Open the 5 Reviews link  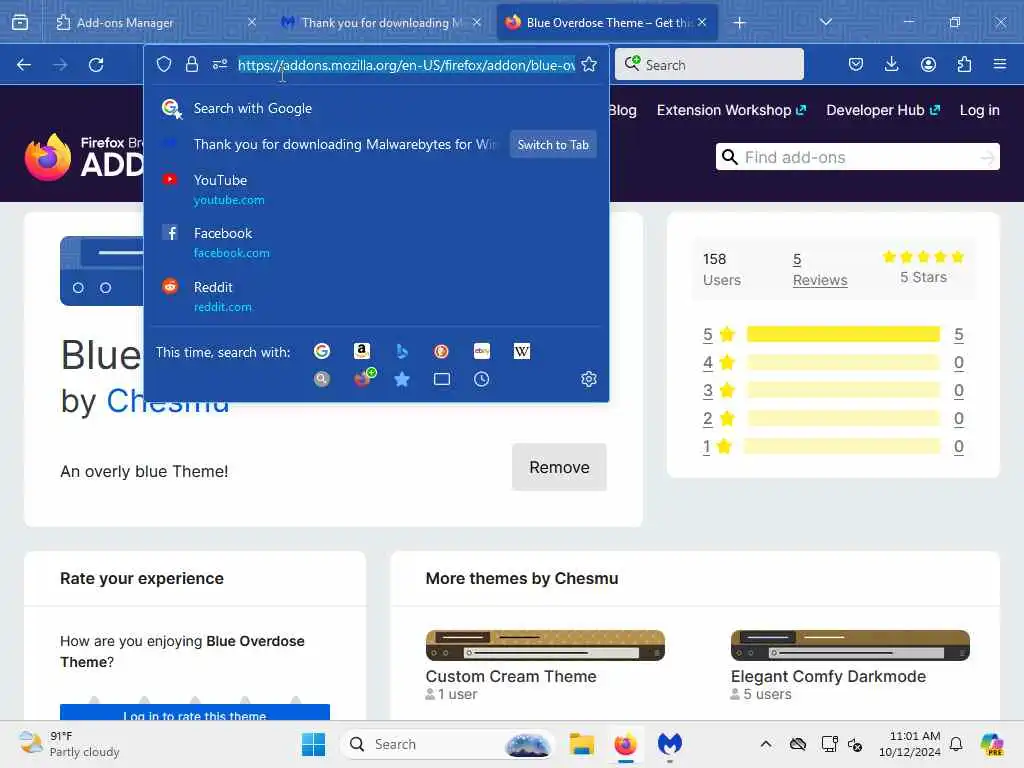click(820, 269)
